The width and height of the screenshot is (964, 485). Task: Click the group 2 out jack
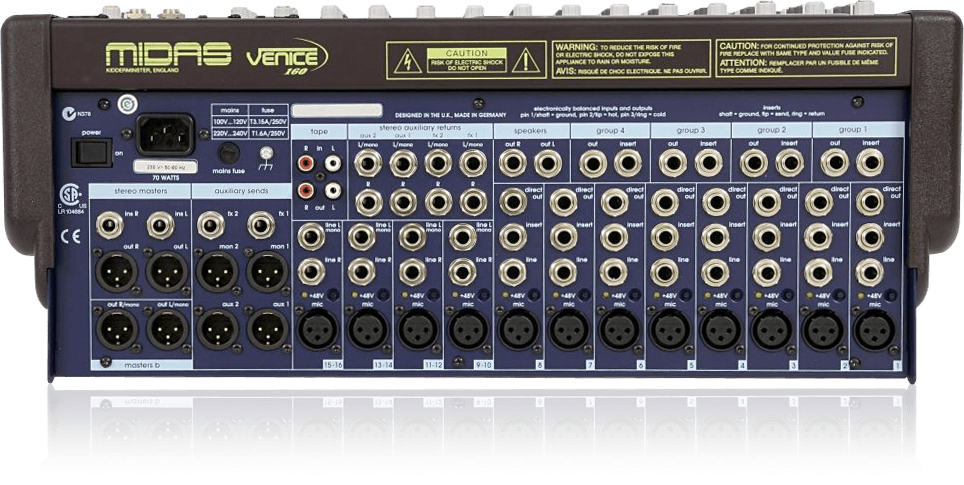tap(754, 163)
